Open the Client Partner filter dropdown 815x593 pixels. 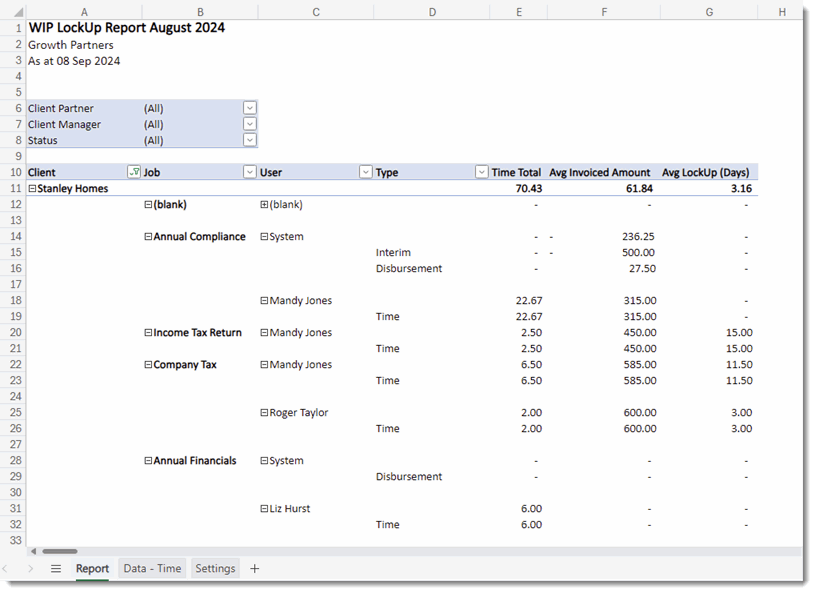pyautogui.click(x=249, y=108)
